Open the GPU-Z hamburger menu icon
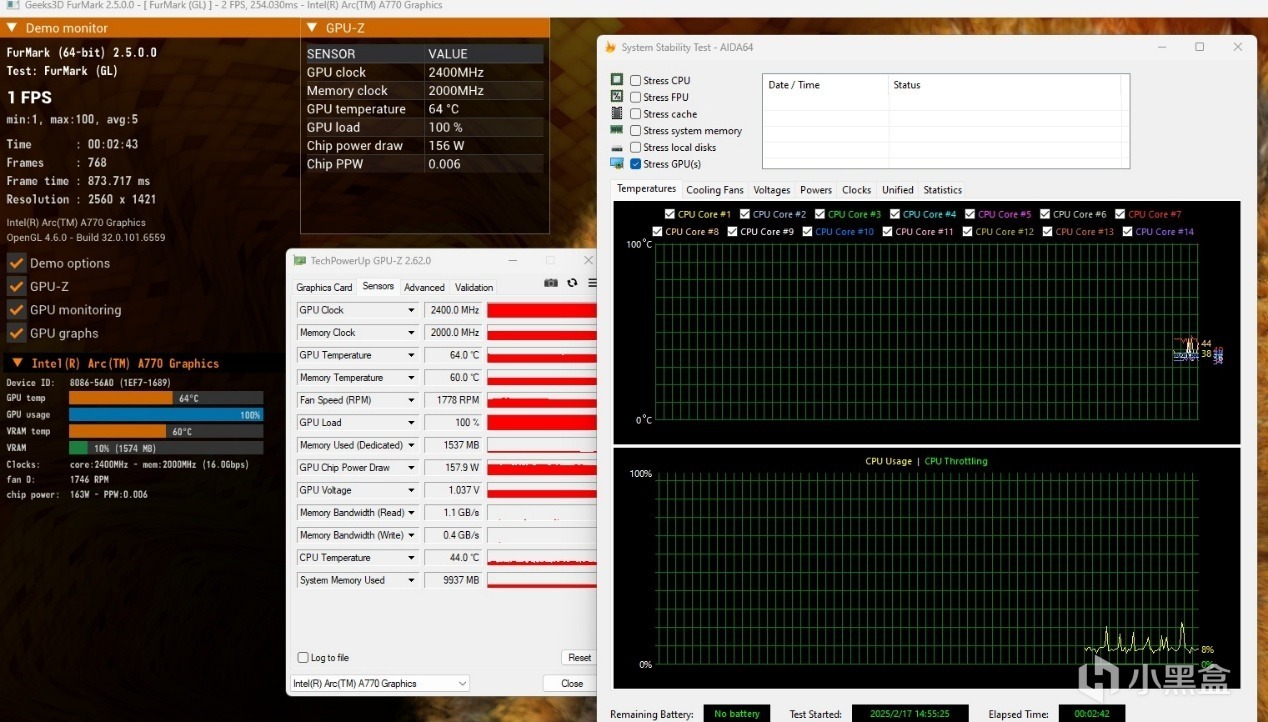 (x=592, y=283)
